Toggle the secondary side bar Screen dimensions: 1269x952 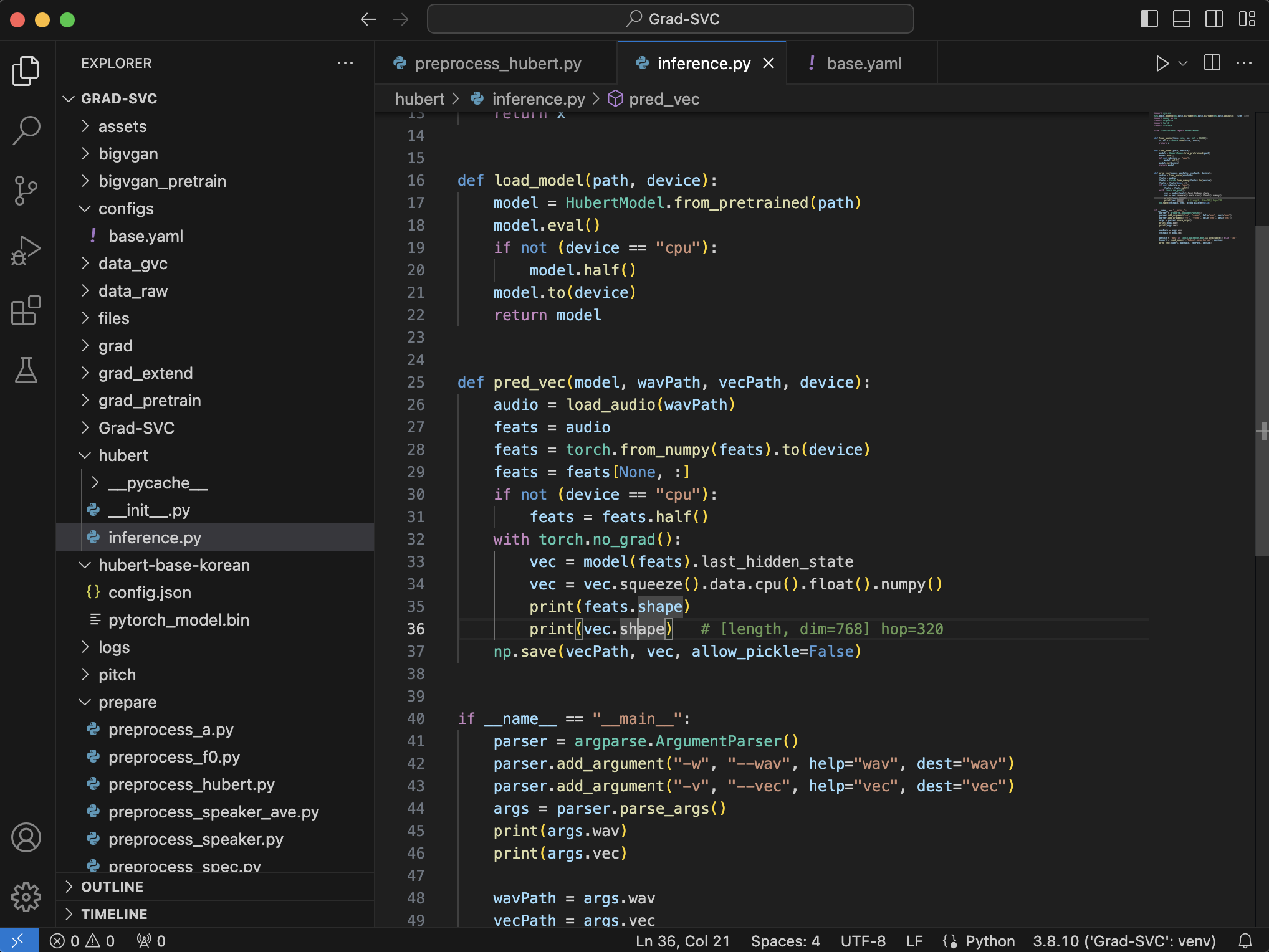(1214, 19)
